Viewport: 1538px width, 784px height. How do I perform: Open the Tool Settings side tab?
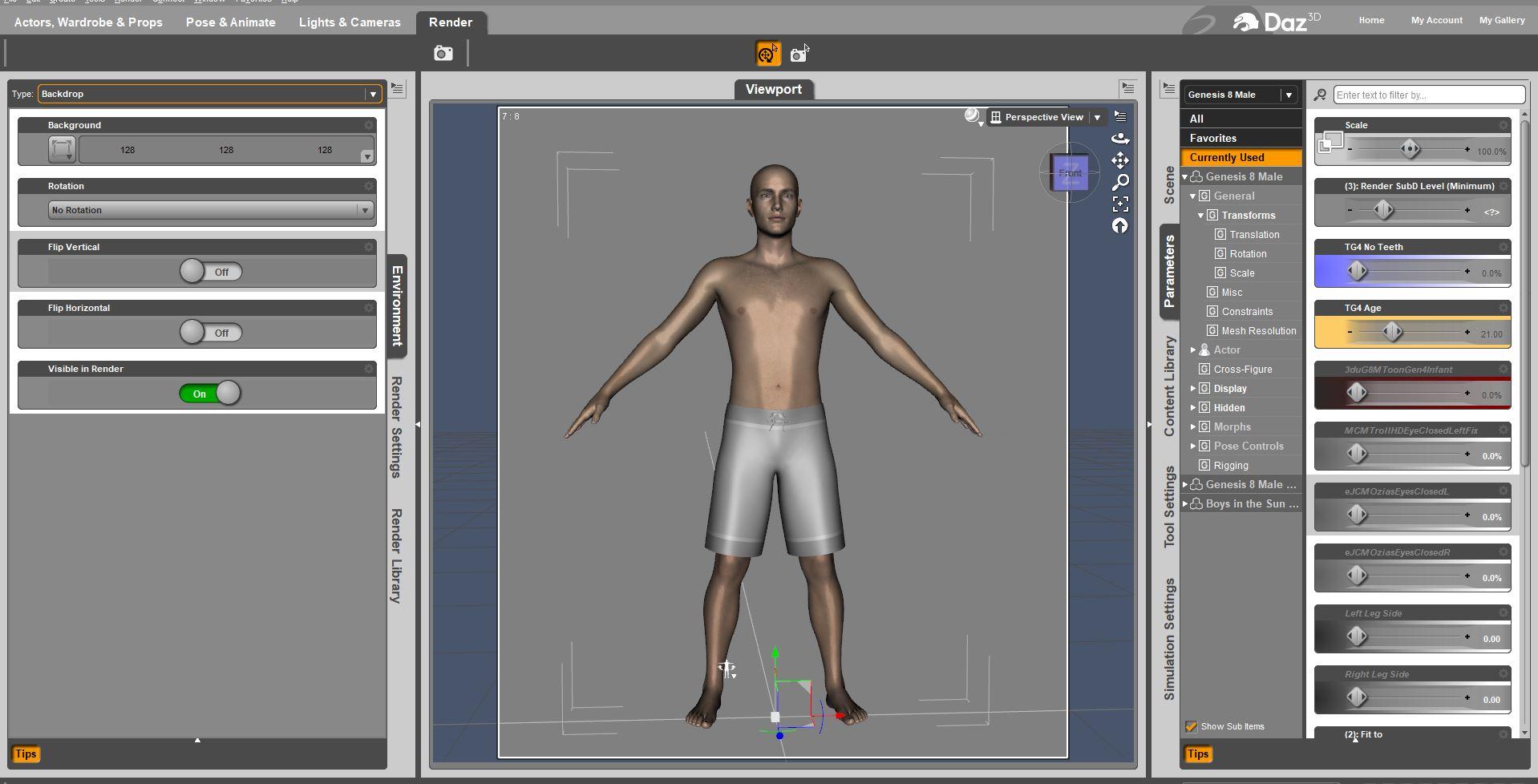pos(1169,507)
